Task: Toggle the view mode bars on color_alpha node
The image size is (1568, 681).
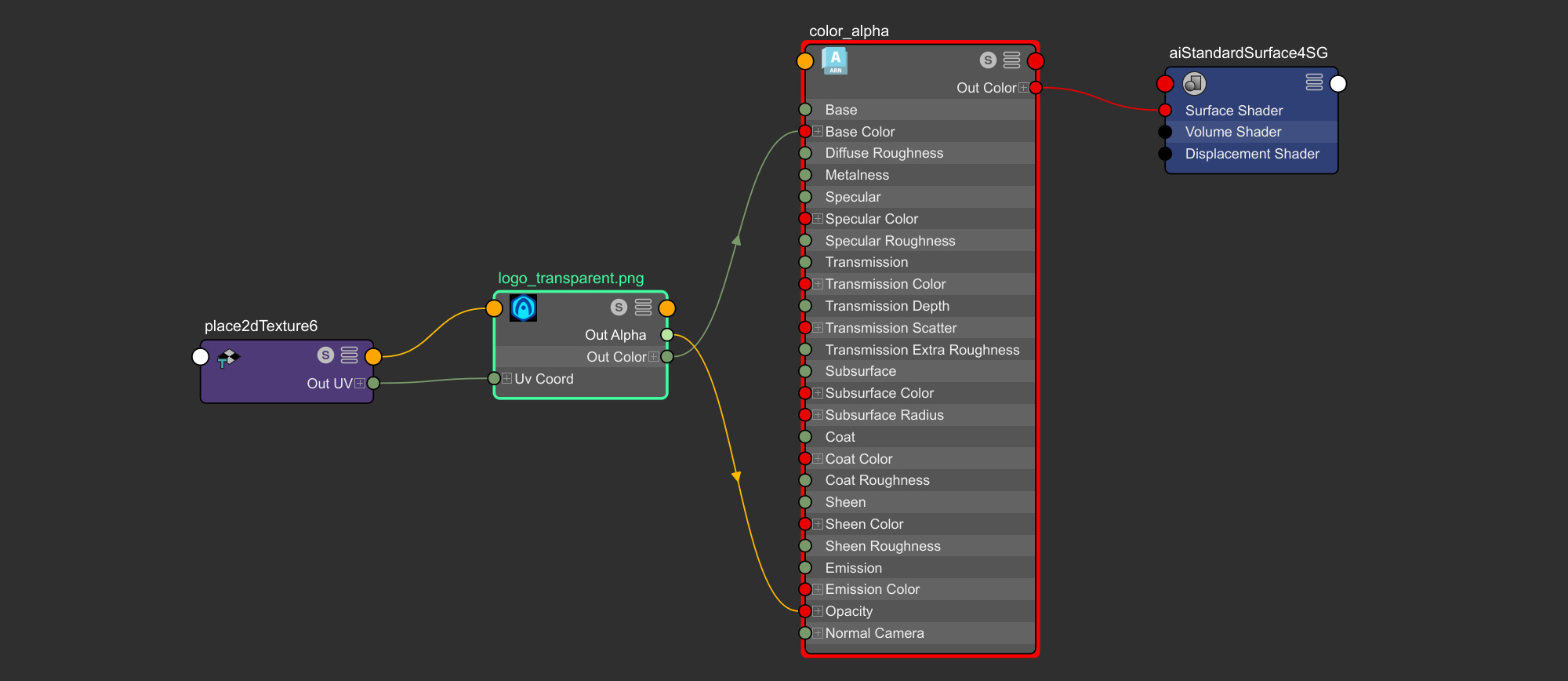Action: tap(1012, 60)
